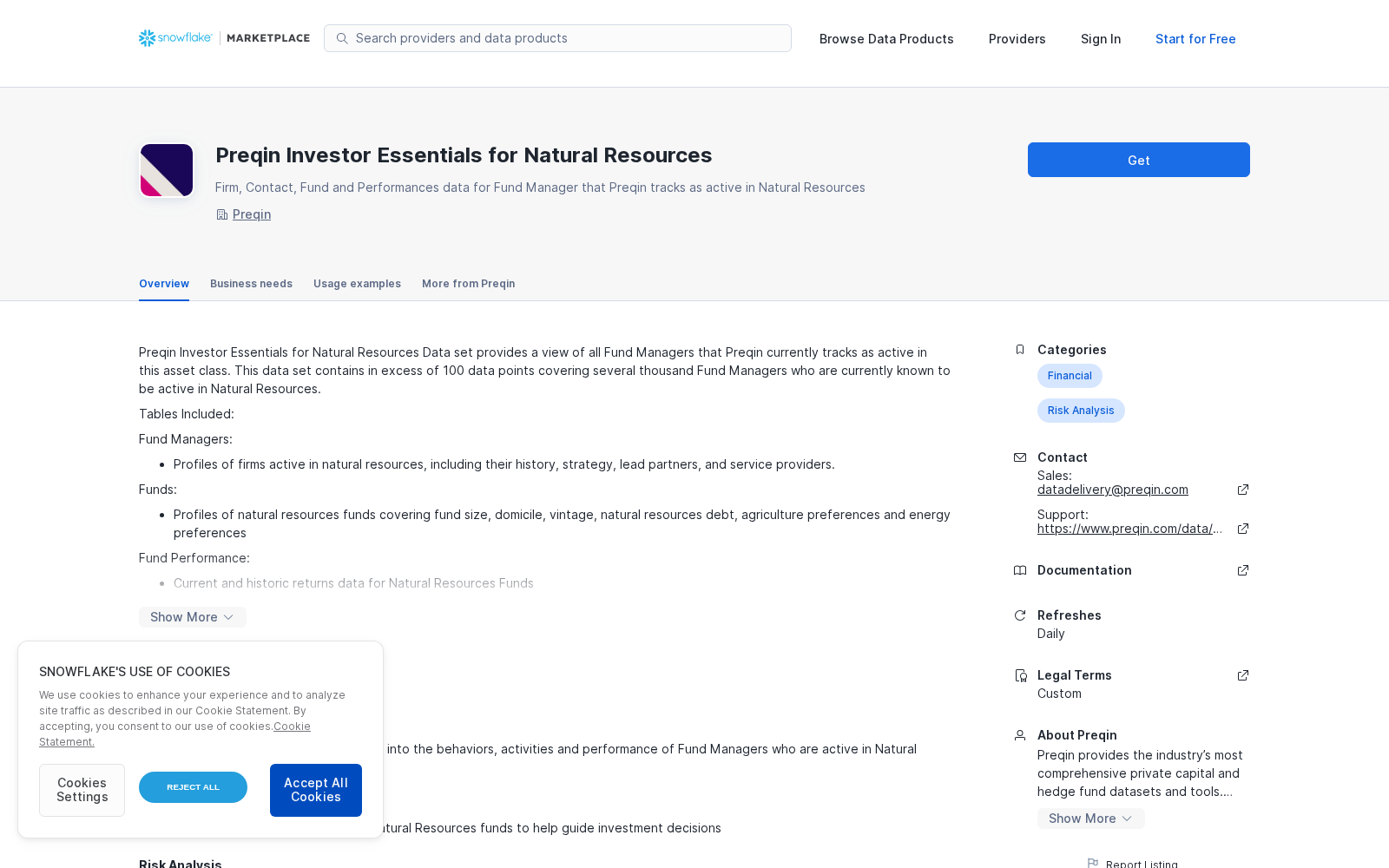Go to the Usage examples tab
This screenshot has width=1389, height=868.
(x=357, y=284)
